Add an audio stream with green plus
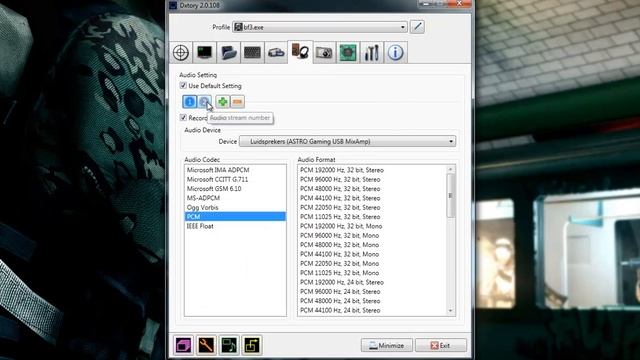 222,102
